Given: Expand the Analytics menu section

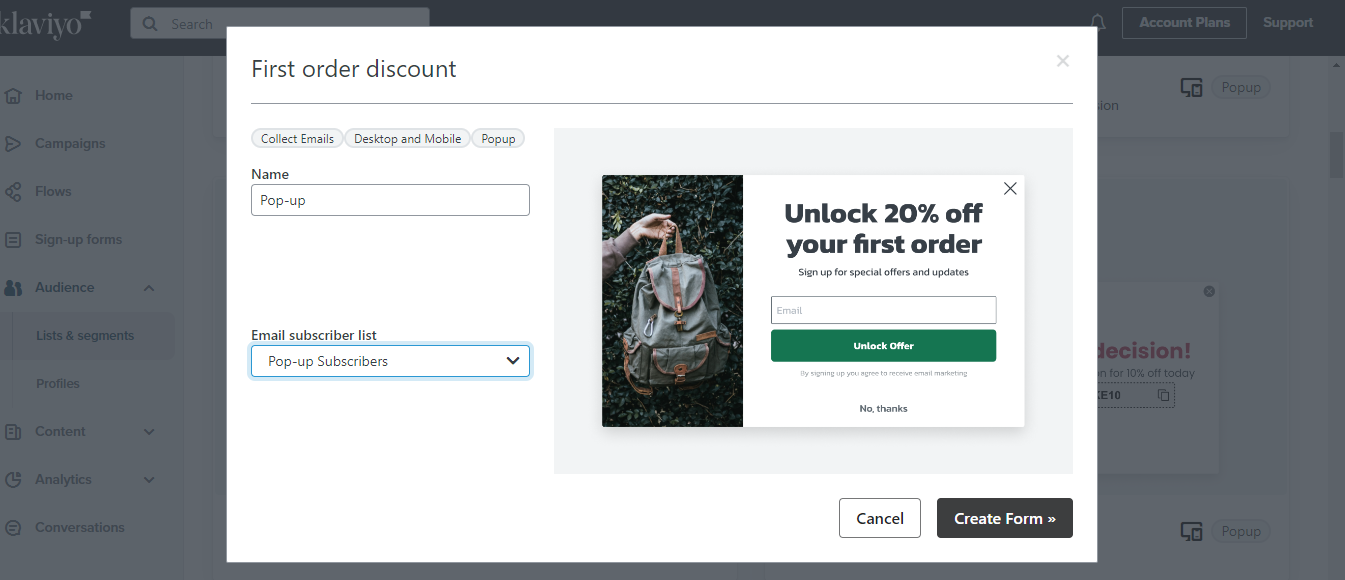Looking at the screenshot, I should (x=149, y=480).
